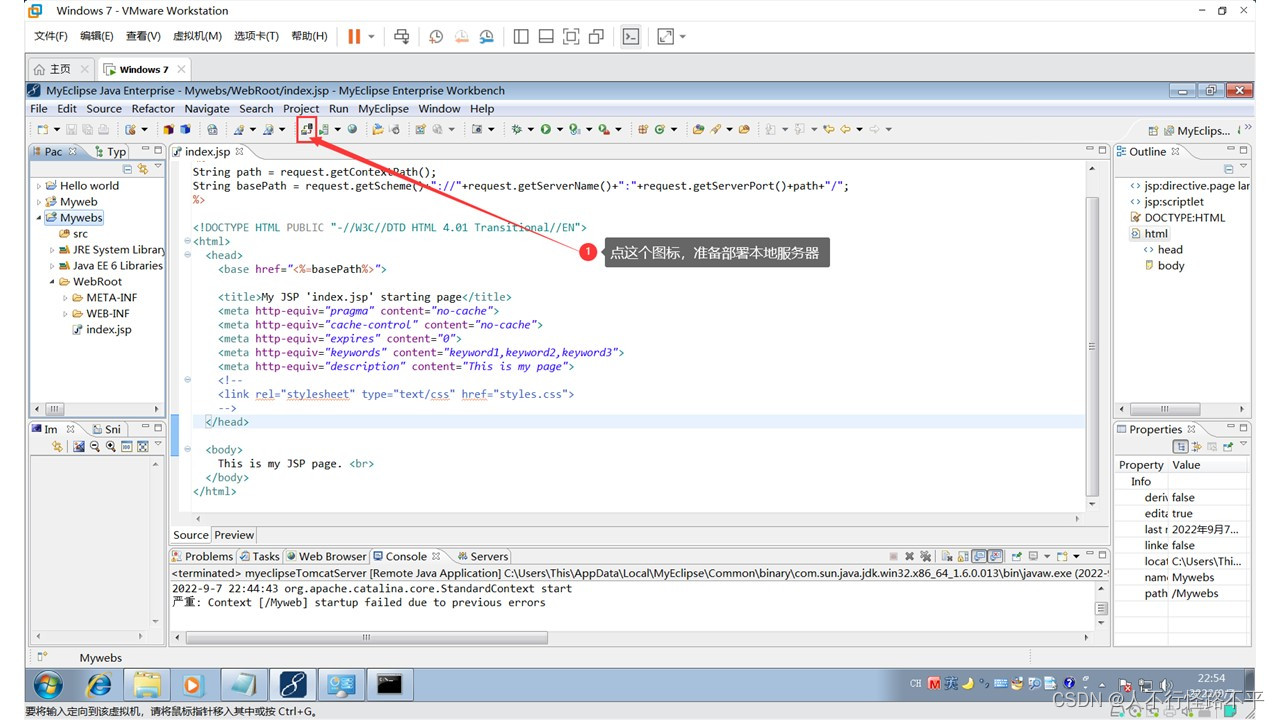Collapse the Mywebs project node
This screenshot has width=1280, height=720.
tap(39, 218)
